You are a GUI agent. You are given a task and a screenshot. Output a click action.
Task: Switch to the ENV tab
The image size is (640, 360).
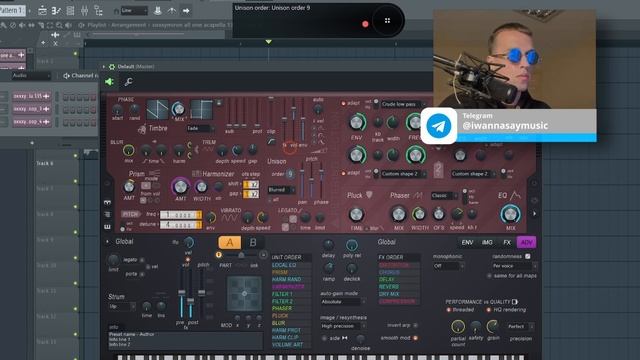click(x=467, y=242)
